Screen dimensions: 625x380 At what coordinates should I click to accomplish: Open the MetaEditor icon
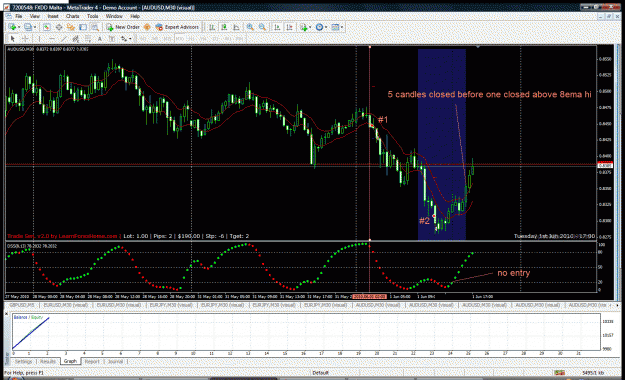(147, 27)
